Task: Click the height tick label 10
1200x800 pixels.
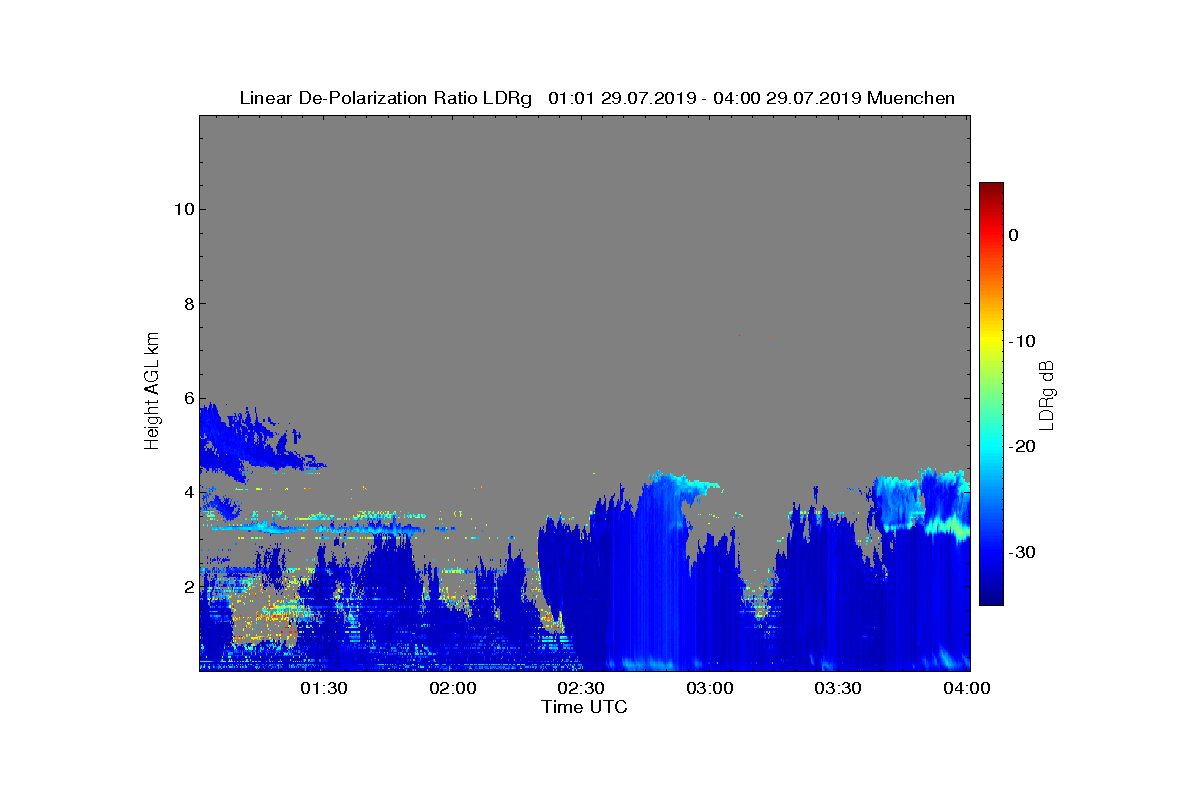Action: [x=183, y=209]
